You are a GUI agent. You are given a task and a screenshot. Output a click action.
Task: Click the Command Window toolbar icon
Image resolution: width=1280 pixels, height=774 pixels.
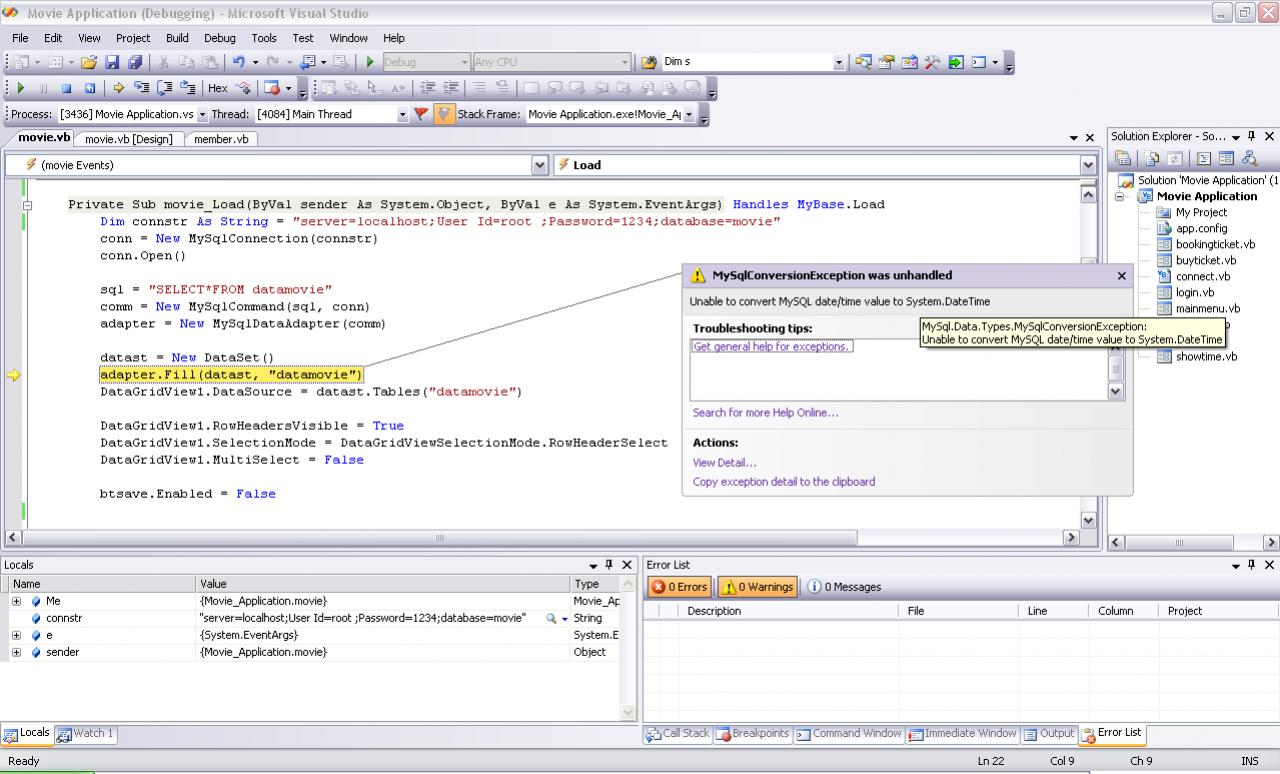coord(979,62)
